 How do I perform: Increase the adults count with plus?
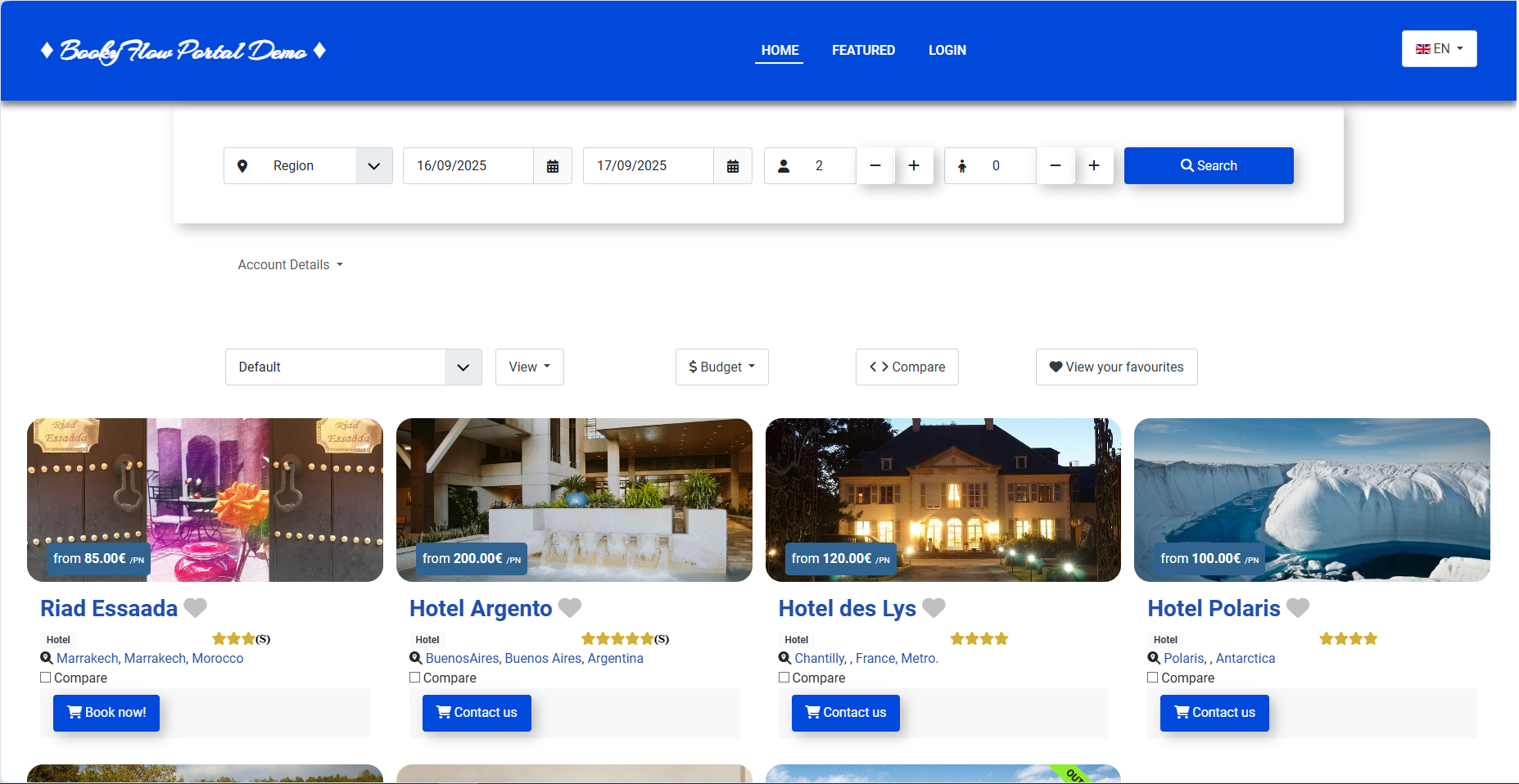point(914,166)
